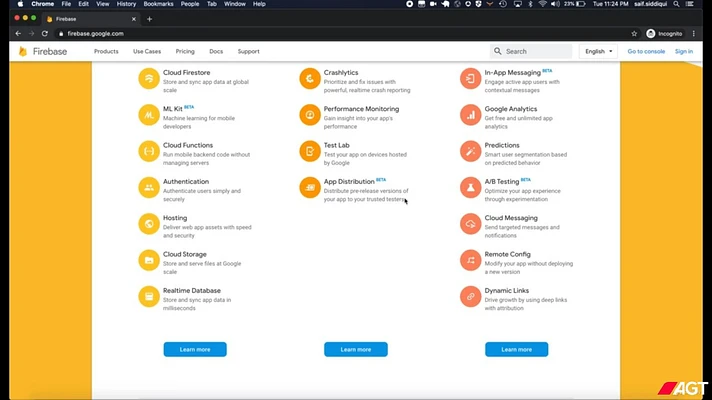This screenshot has width=712, height=400.
Task: Reload the page with the refresh icon
Action: point(44,34)
